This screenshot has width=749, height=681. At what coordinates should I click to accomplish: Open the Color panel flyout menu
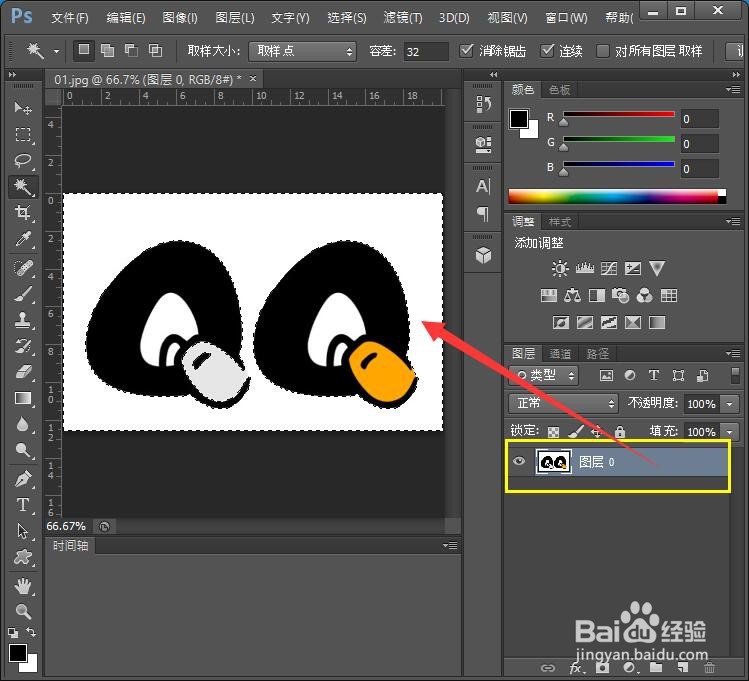point(733,89)
